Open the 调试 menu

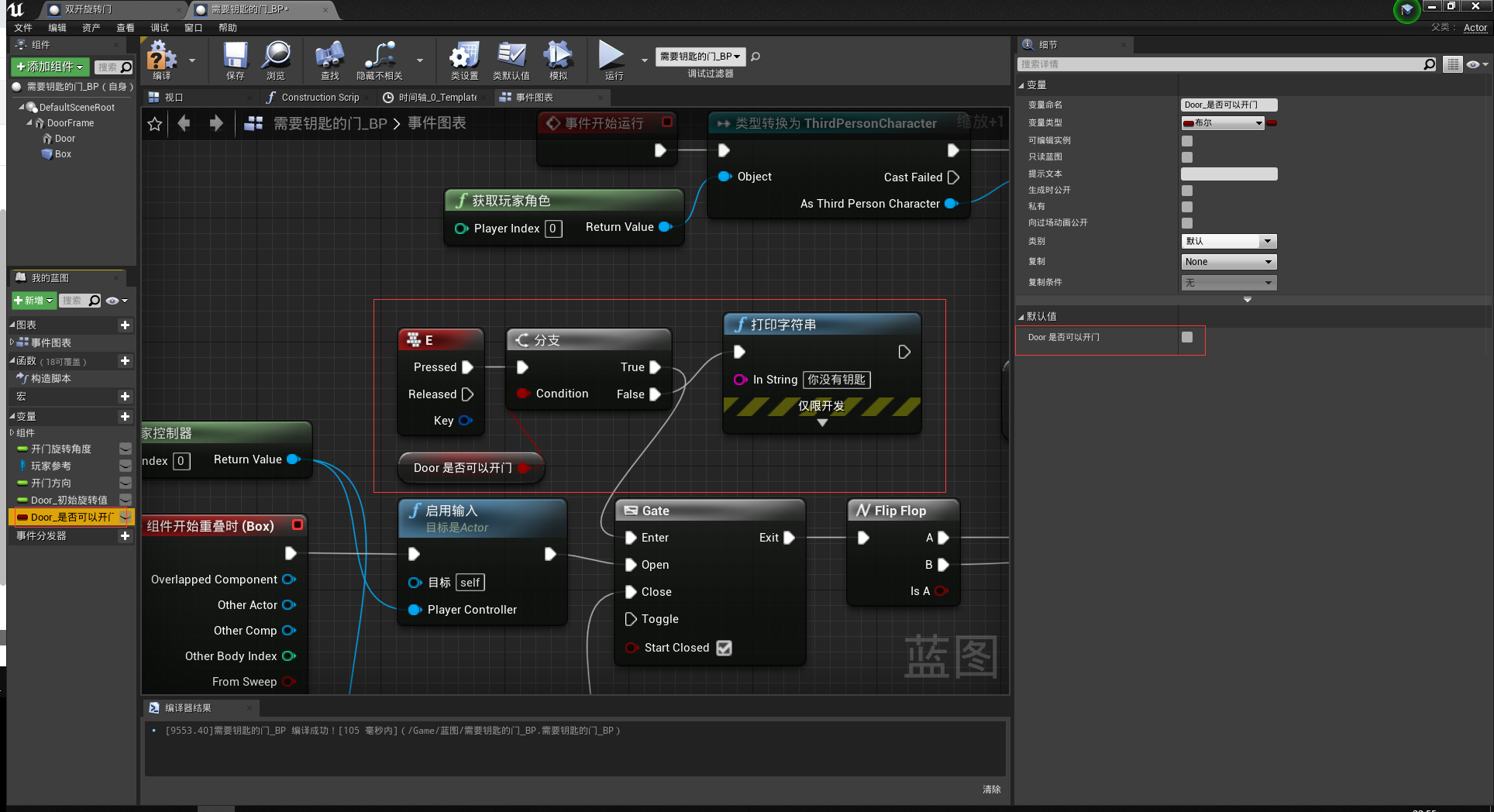[160, 28]
